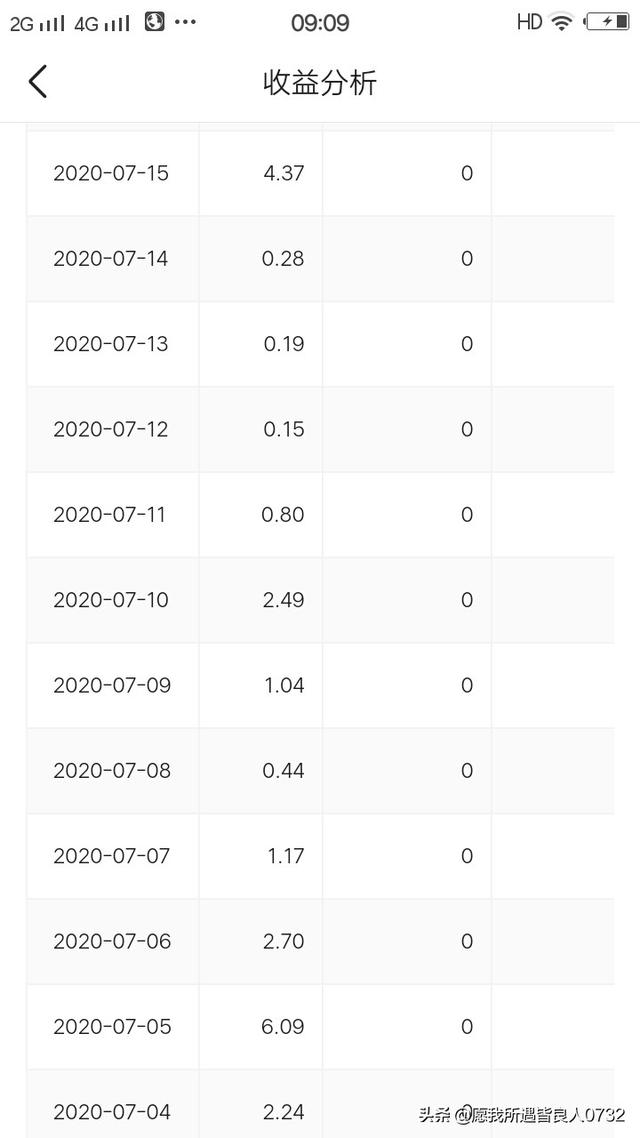Open the 2020-07-12 row
Viewport: 640px width, 1138px height.
tap(321, 429)
